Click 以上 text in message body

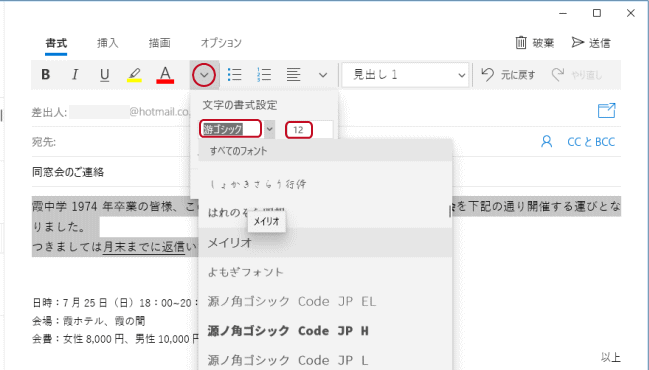611,357
